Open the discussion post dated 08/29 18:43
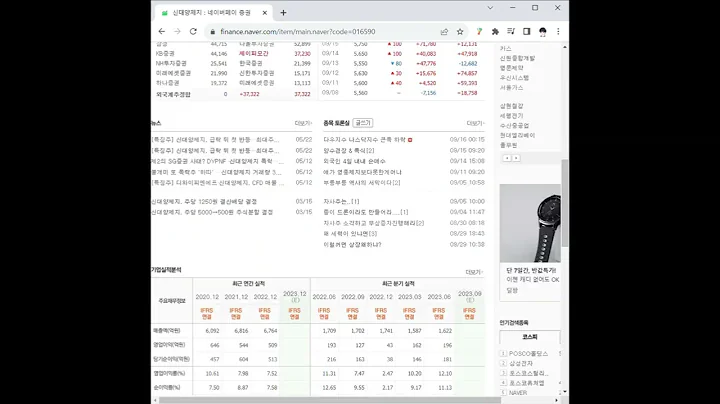This screenshot has width=720, height=404. tap(350, 234)
